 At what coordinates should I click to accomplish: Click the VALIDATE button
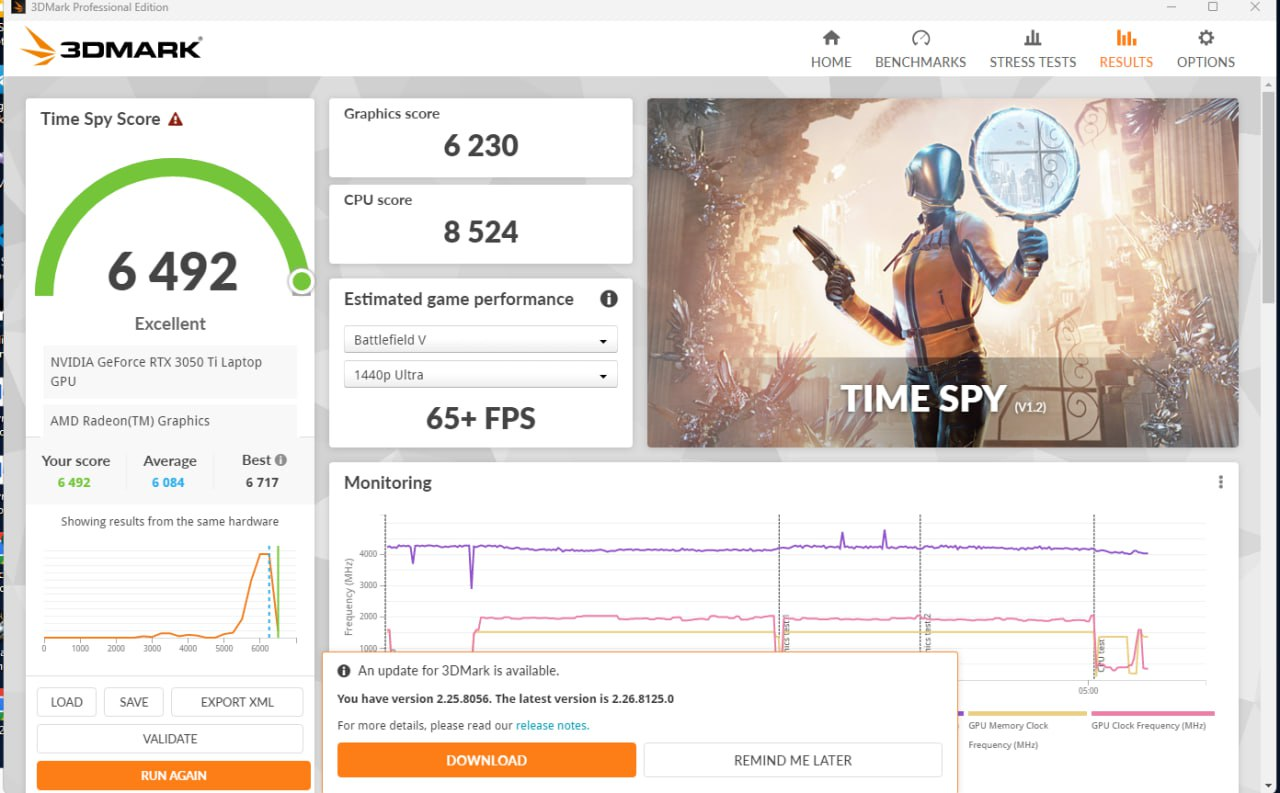click(x=170, y=739)
